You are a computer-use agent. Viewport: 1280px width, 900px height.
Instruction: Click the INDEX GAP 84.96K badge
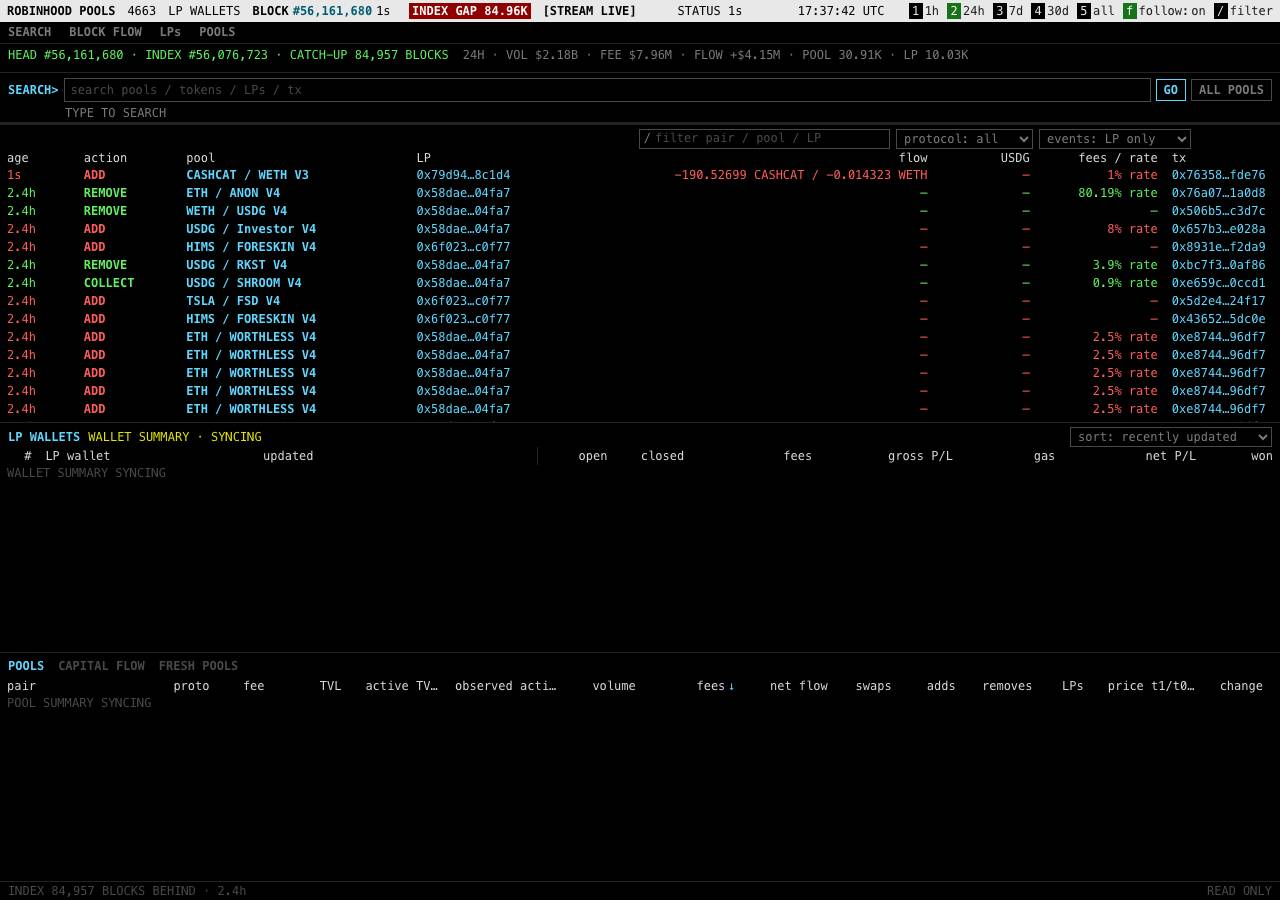pyautogui.click(x=470, y=11)
